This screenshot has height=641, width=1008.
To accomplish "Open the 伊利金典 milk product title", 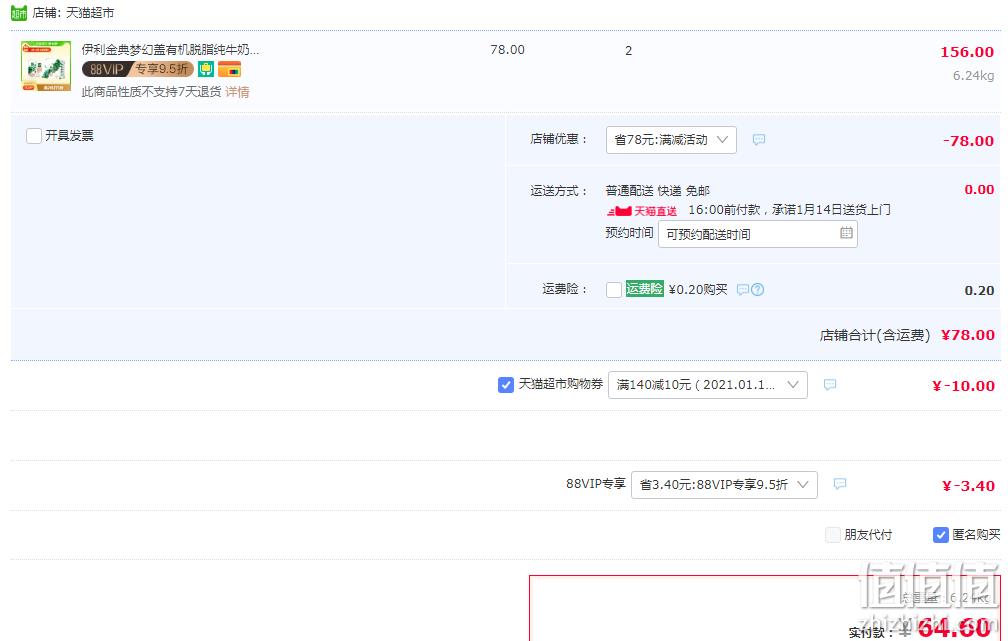I will click(x=170, y=50).
